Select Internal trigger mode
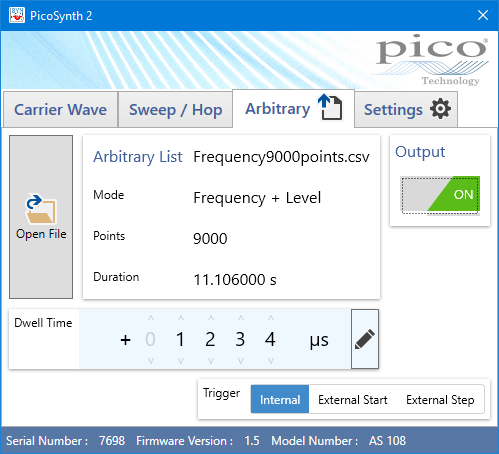Screen dimensions: 499x454 (x=280, y=399)
